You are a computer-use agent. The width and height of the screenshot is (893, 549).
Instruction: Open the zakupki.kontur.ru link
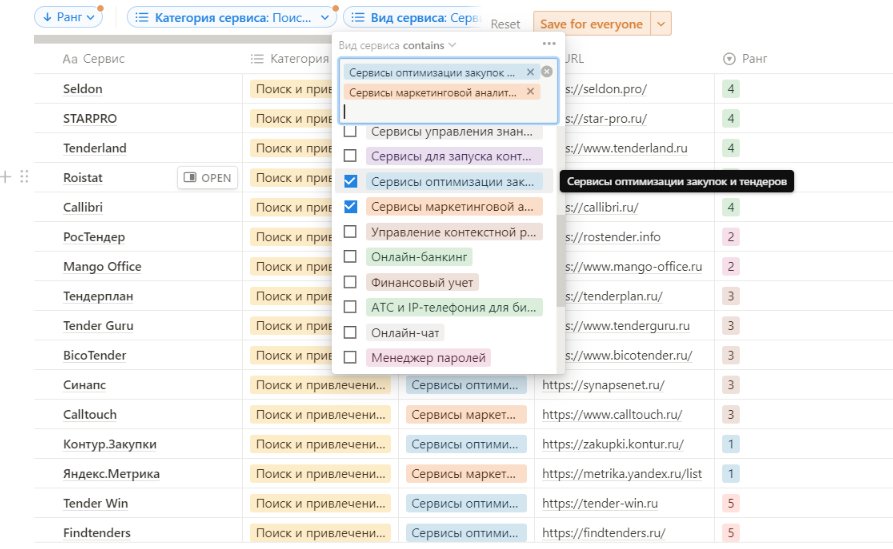(x=613, y=444)
